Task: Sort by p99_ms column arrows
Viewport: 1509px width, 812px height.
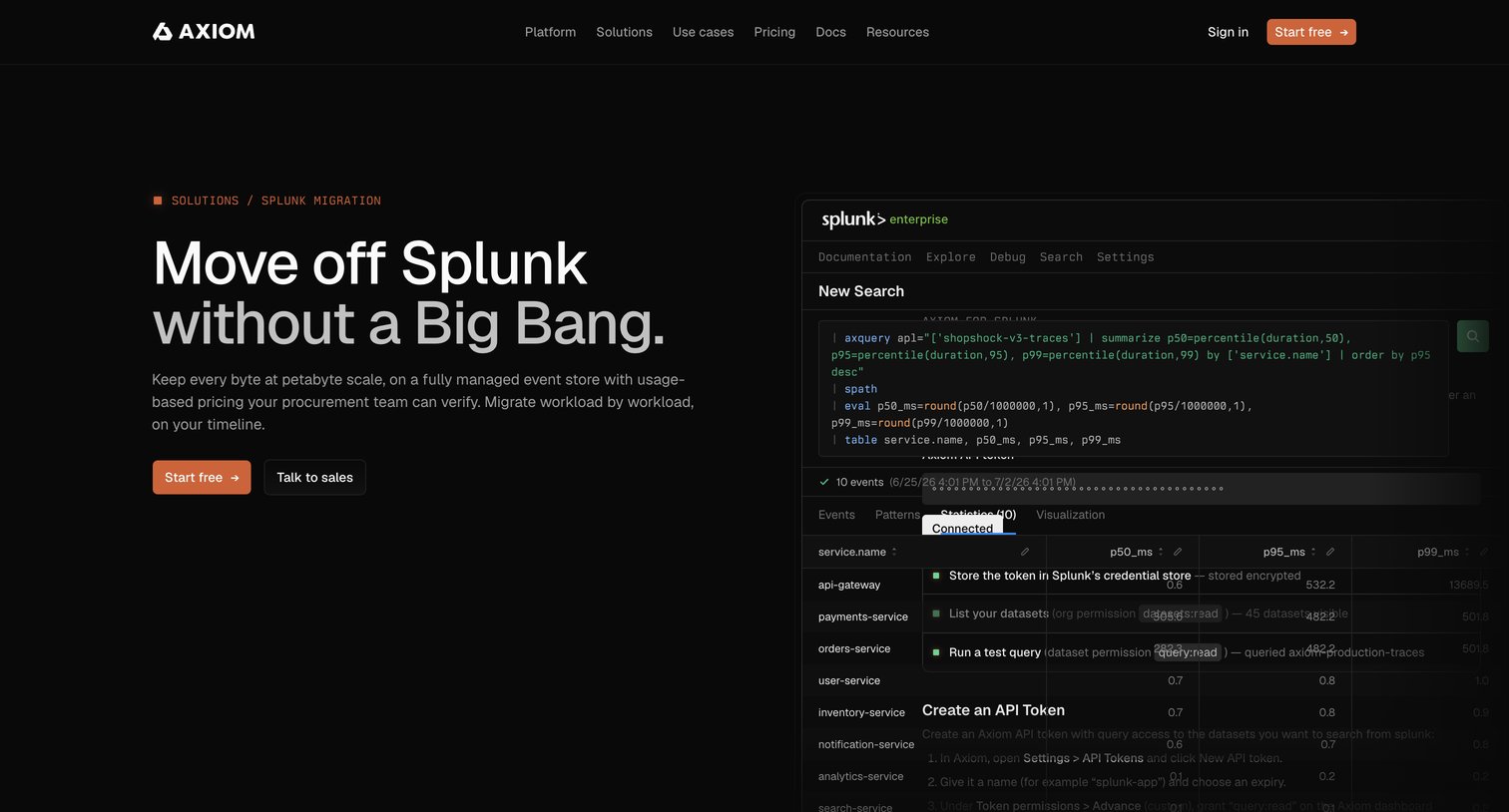Action: pyautogui.click(x=1467, y=552)
